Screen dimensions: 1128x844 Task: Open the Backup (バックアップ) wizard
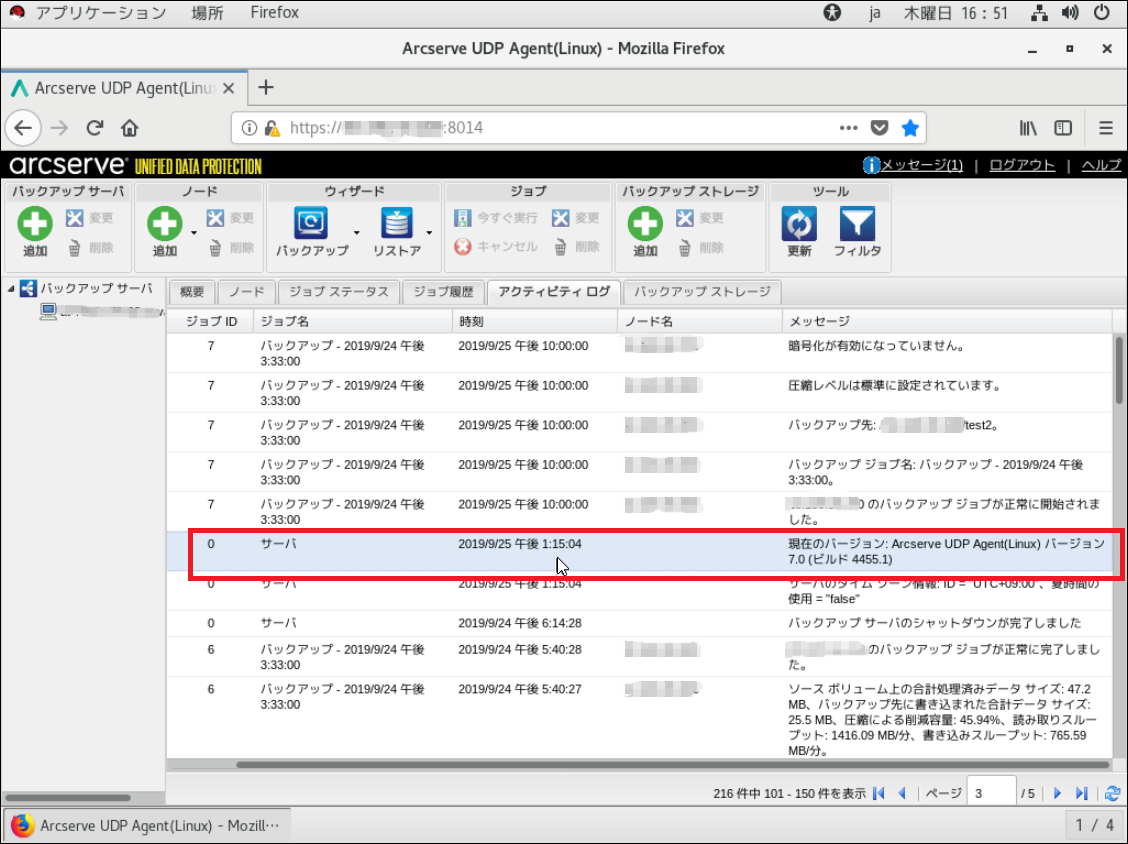311,232
